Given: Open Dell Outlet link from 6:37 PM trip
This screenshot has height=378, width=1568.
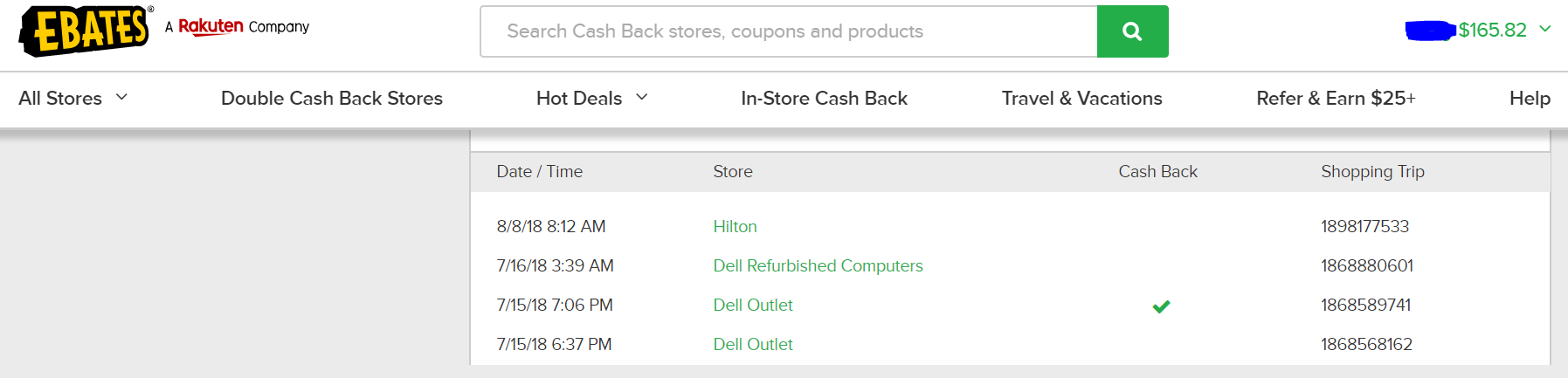Looking at the screenshot, I should tap(753, 344).
